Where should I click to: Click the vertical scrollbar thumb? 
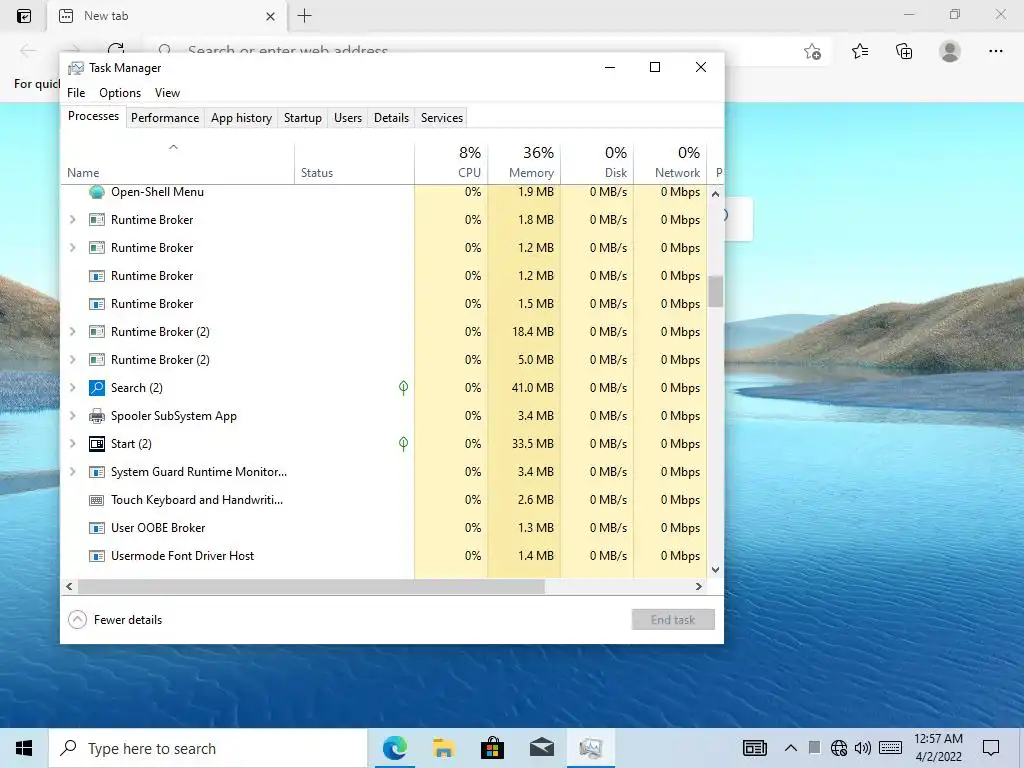[x=716, y=291]
